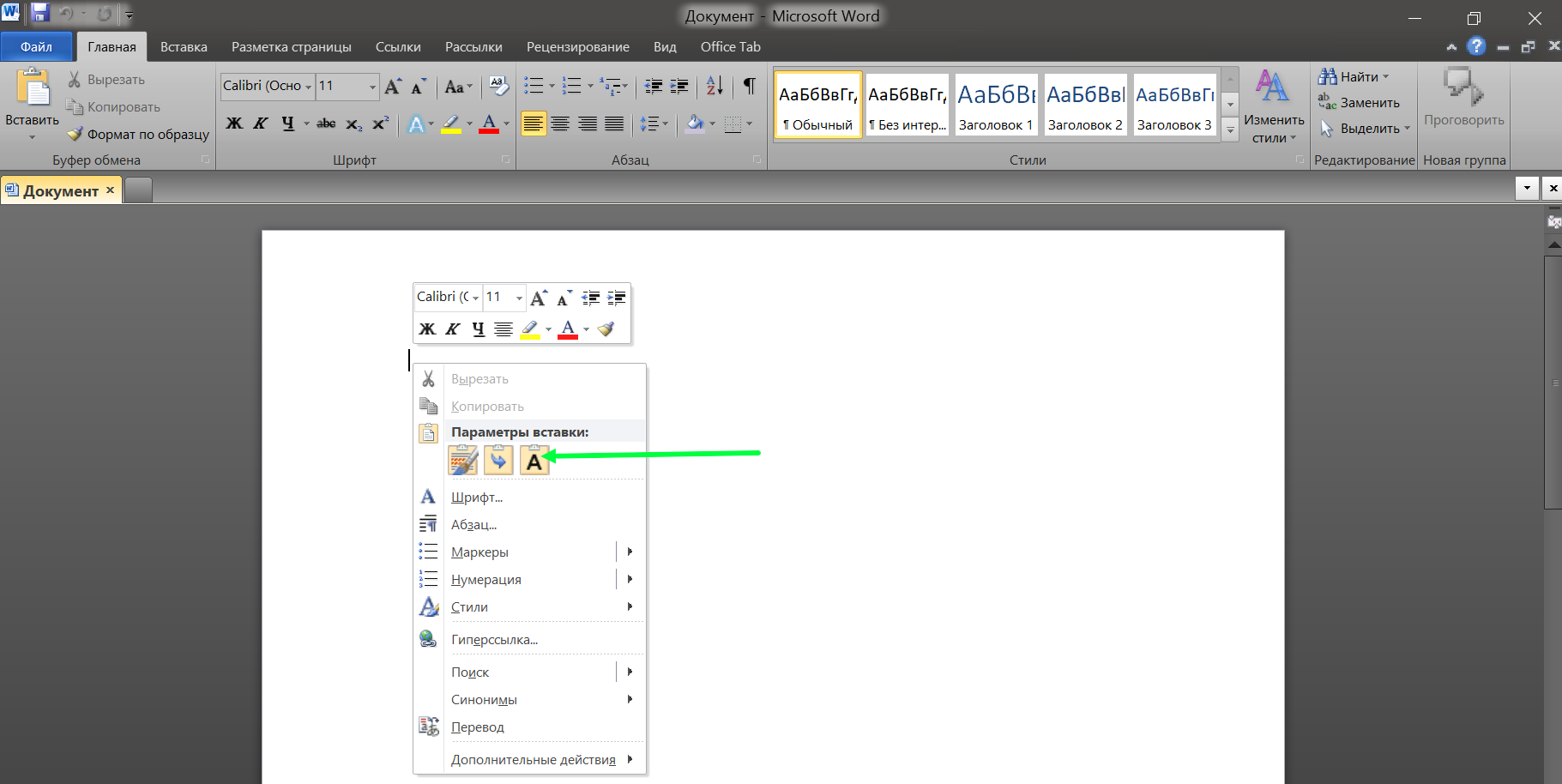Decrease indent in the ribbon paragraph group

click(654, 86)
